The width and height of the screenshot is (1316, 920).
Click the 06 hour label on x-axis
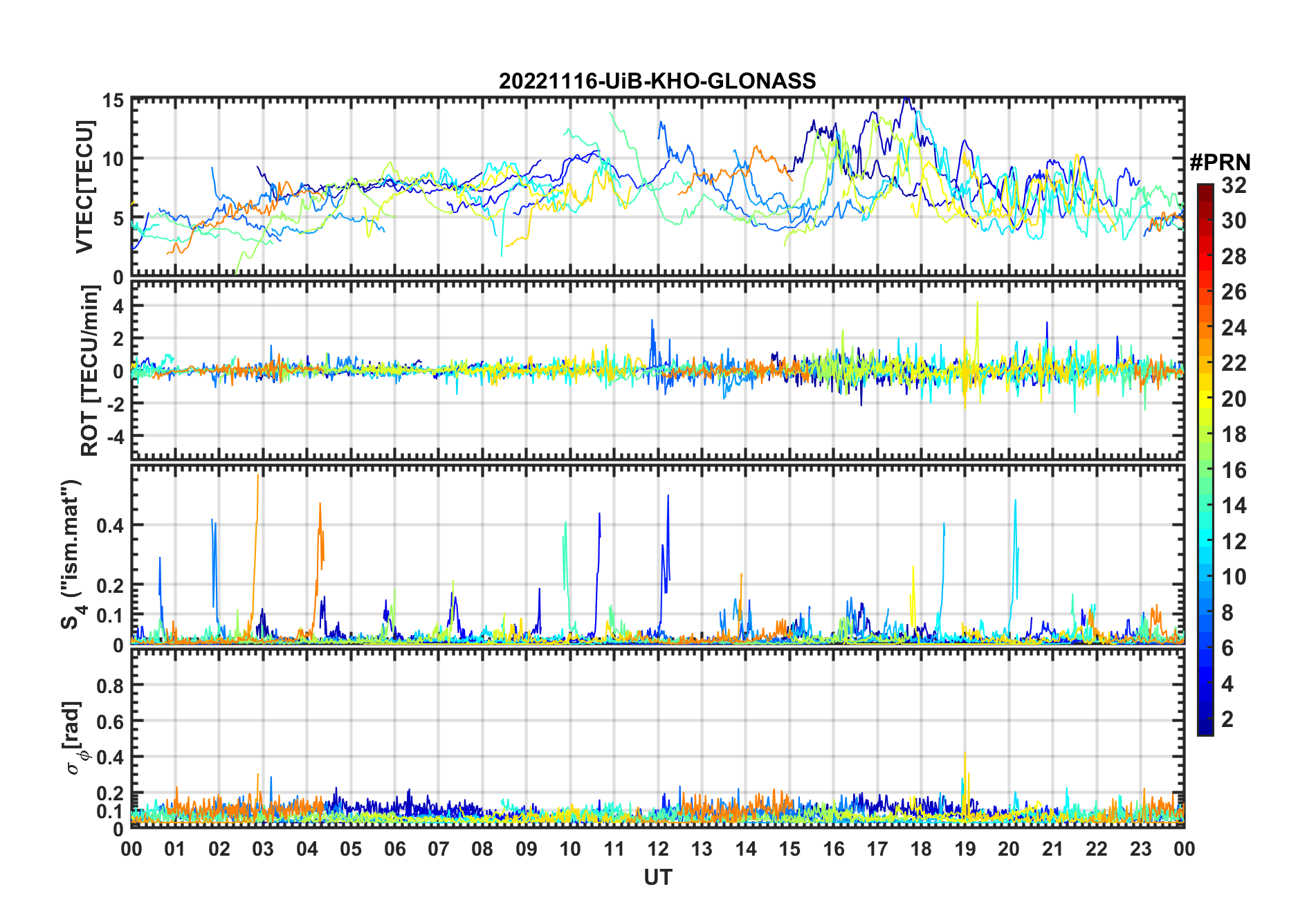point(395,849)
